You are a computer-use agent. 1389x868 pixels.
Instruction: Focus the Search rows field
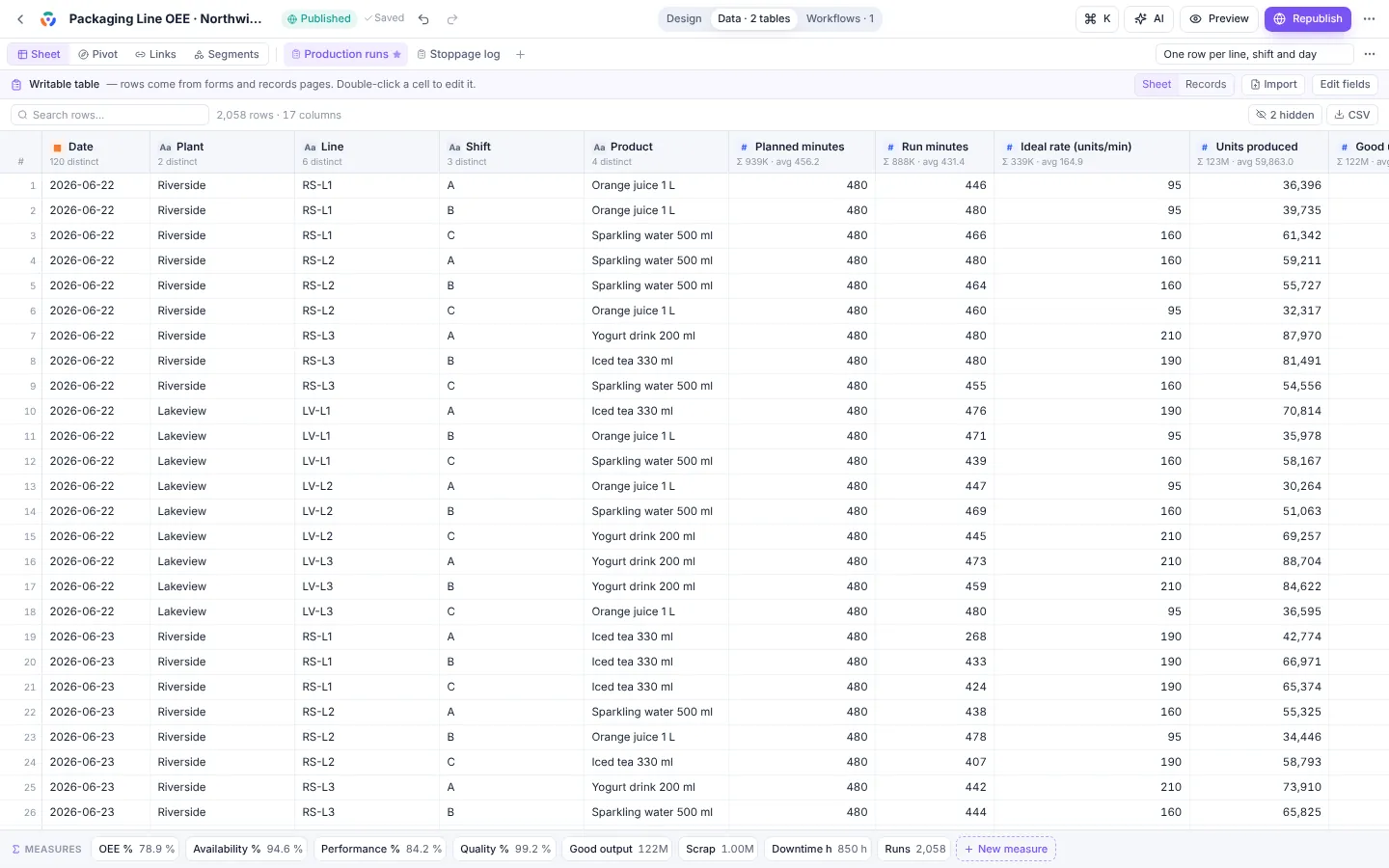[x=110, y=115]
